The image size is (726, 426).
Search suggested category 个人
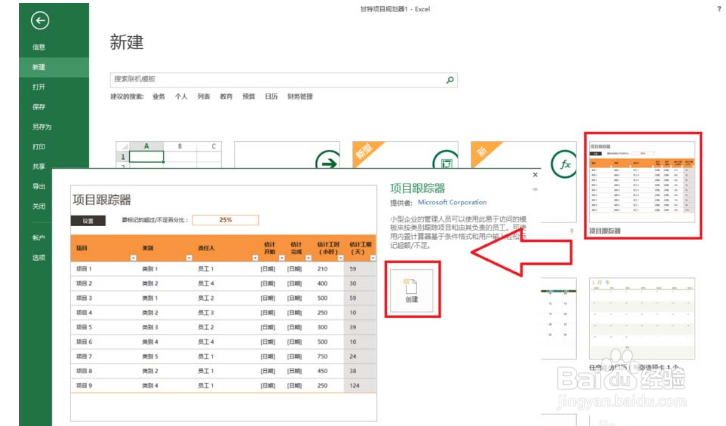tap(181, 96)
